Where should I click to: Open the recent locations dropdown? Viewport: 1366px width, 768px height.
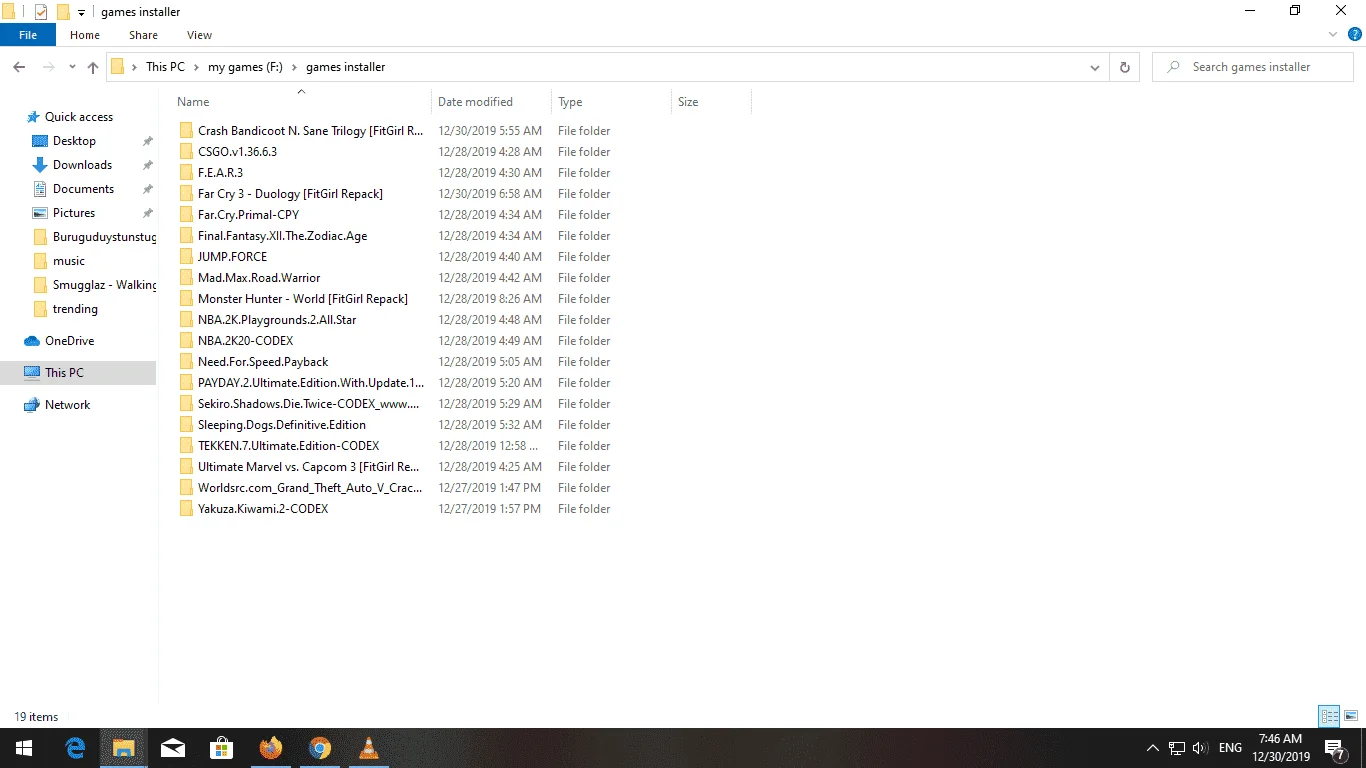pyautogui.click(x=72, y=67)
